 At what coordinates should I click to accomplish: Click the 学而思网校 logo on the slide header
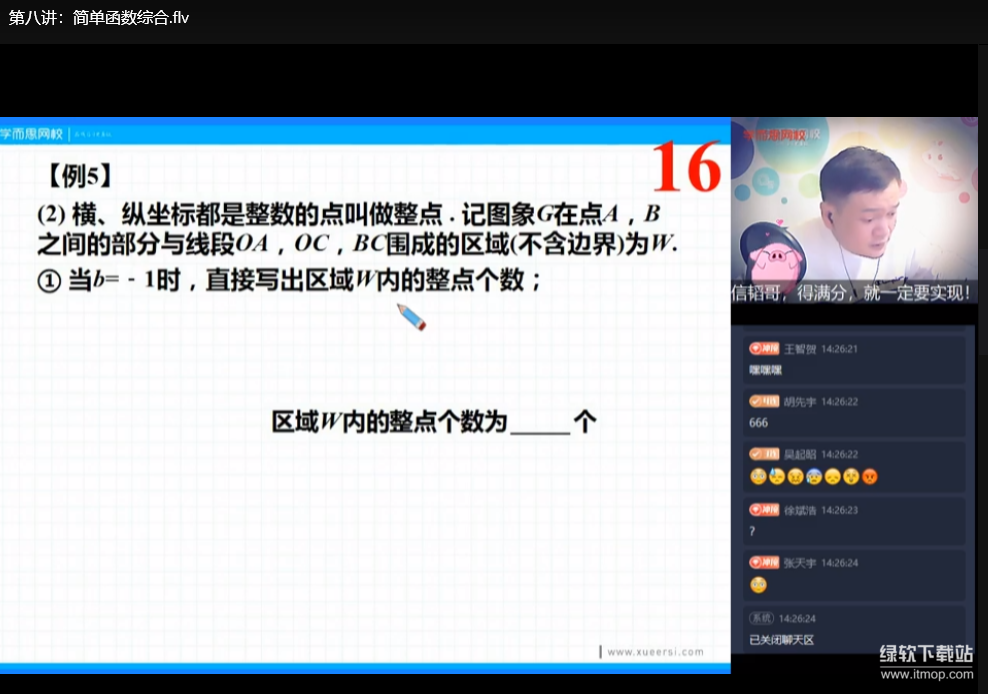32,134
